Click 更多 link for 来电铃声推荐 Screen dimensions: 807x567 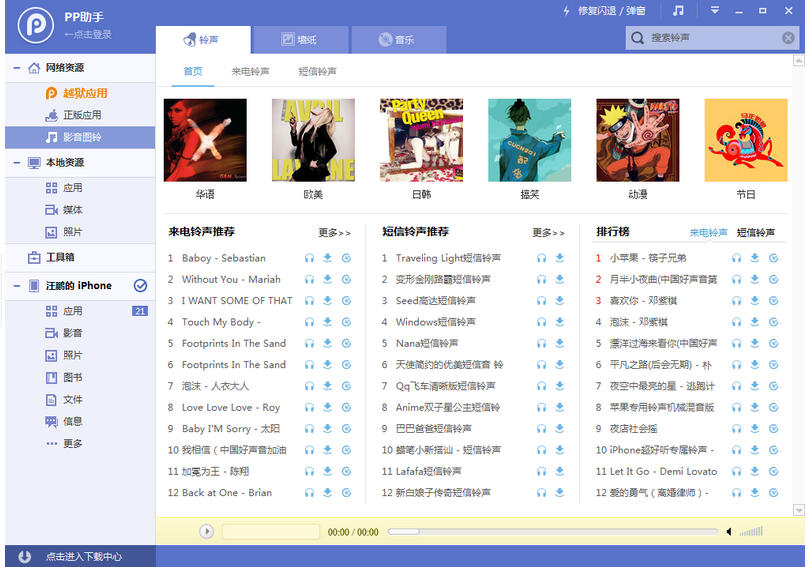pos(335,232)
